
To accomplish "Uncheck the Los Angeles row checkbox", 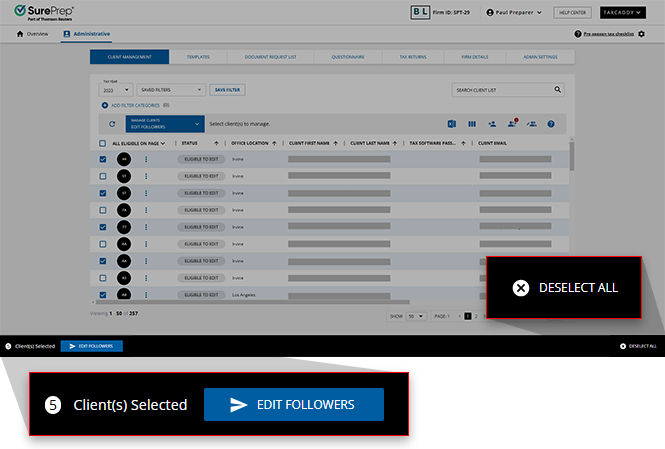I will [x=103, y=295].
